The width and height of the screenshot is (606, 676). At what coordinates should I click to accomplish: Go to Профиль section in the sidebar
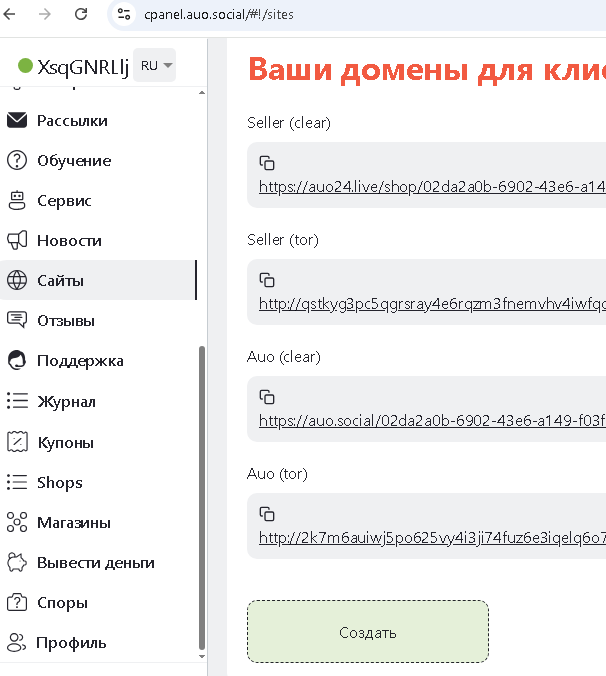tap(71, 643)
